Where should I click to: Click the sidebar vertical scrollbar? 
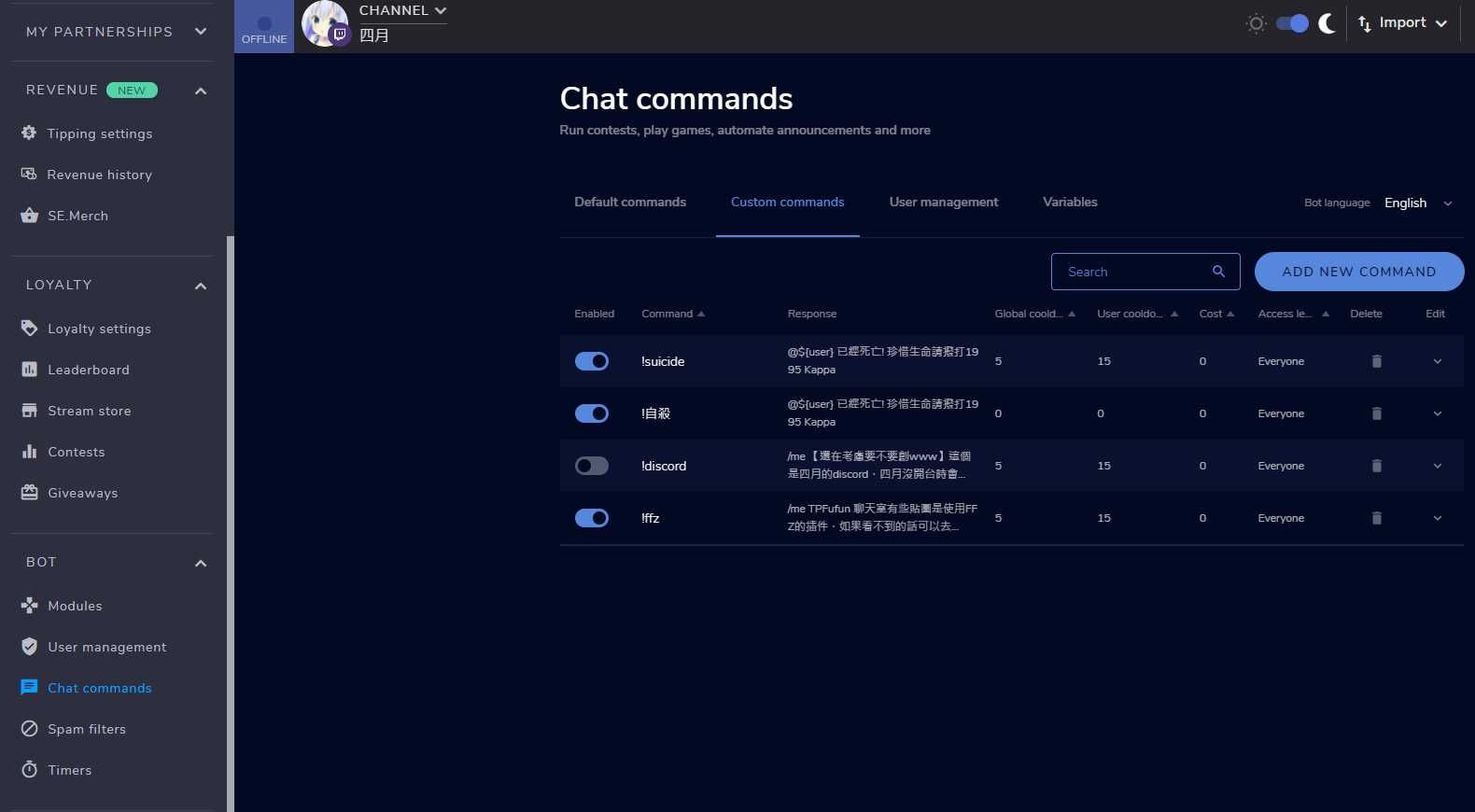[230, 523]
